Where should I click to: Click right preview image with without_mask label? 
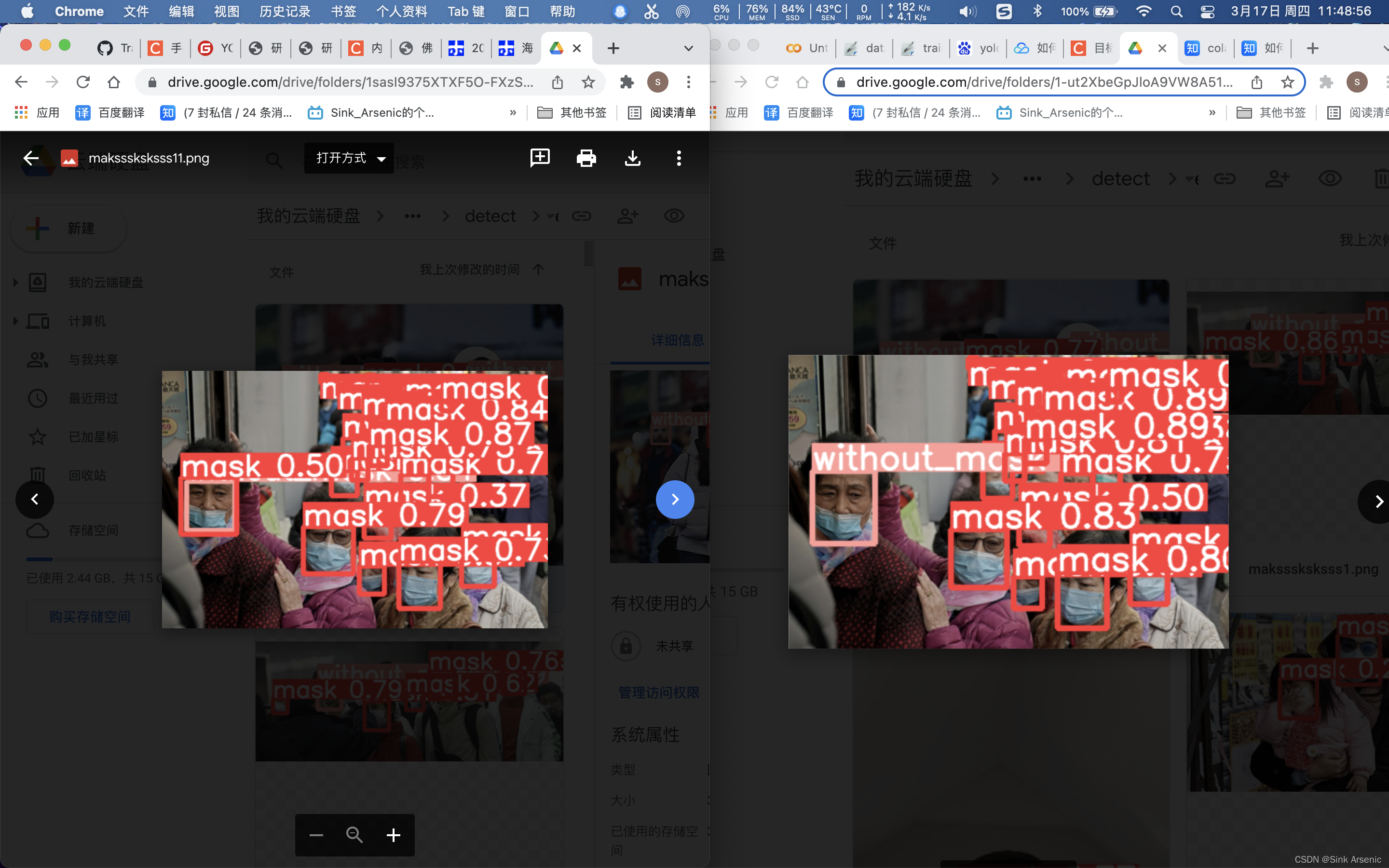point(1008,502)
